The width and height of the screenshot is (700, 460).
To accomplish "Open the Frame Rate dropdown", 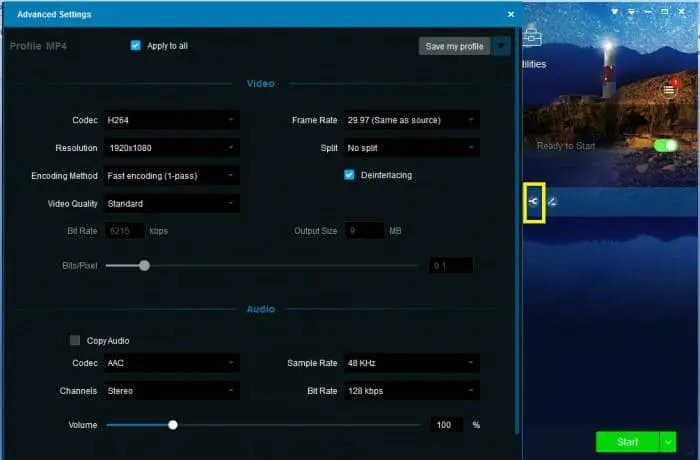I will tap(411, 120).
